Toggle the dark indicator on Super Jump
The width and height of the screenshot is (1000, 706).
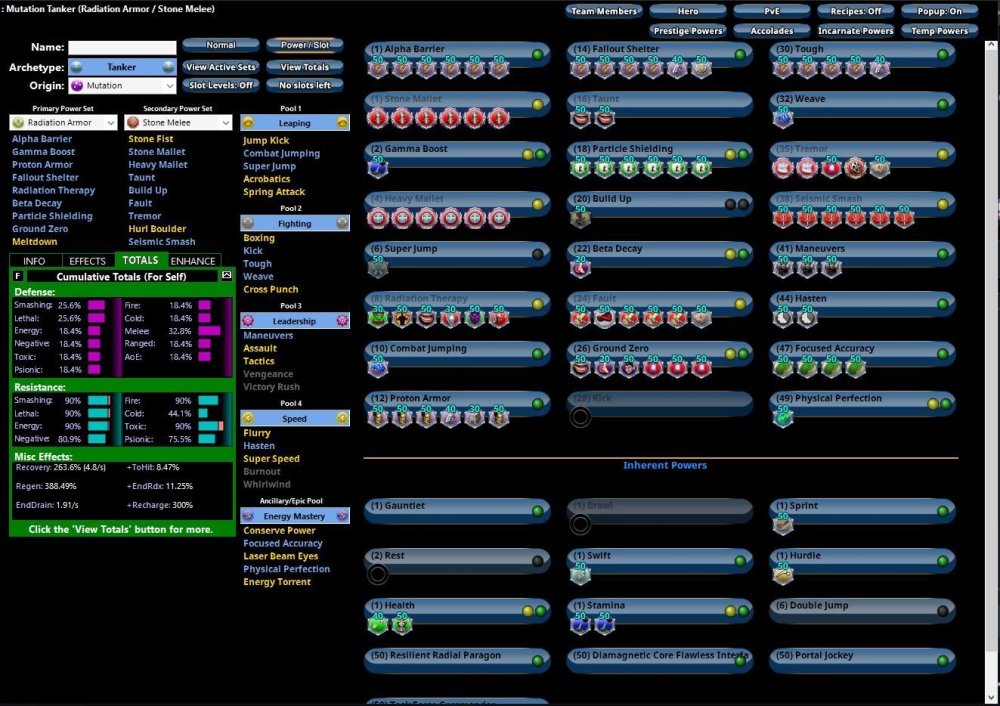(538, 254)
